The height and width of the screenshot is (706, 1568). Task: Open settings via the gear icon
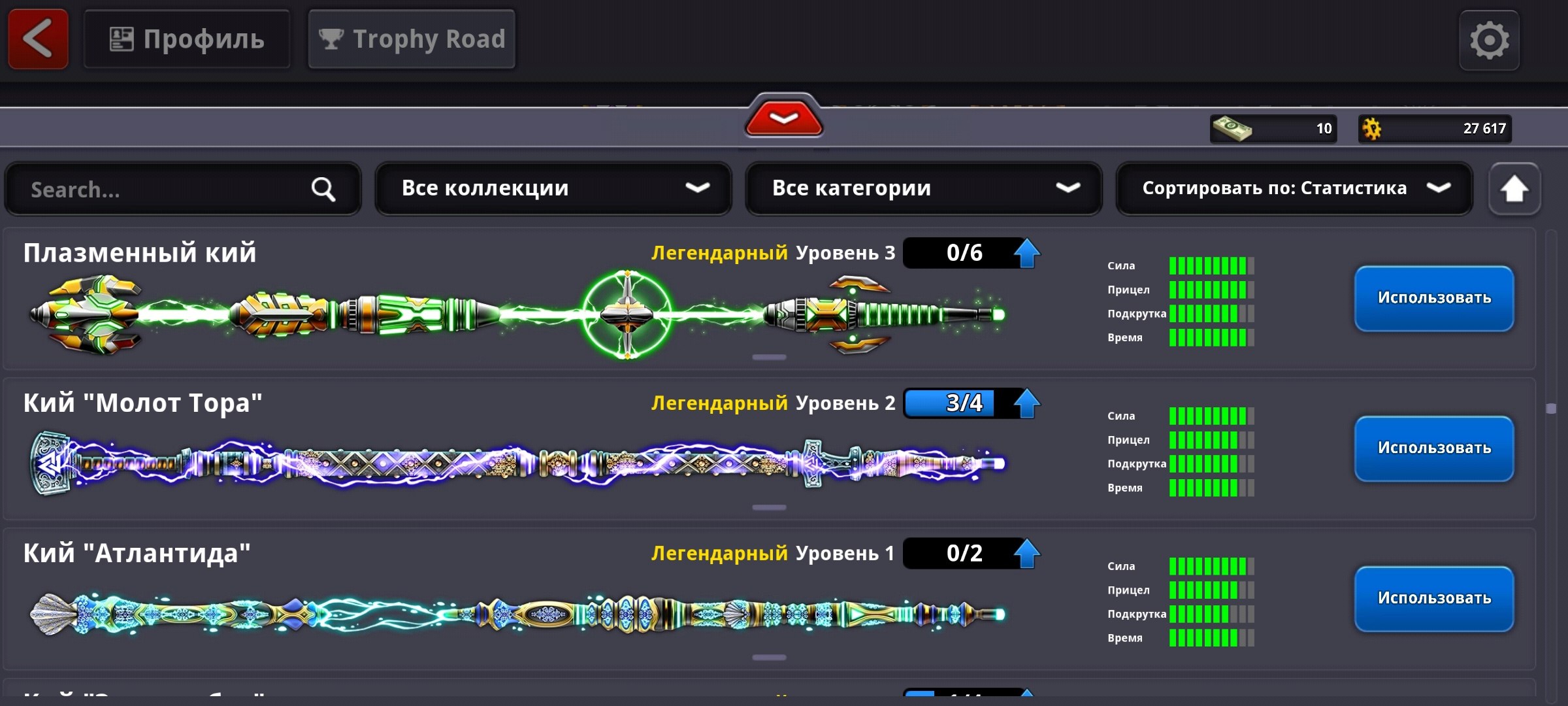click(x=1490, y=41)
